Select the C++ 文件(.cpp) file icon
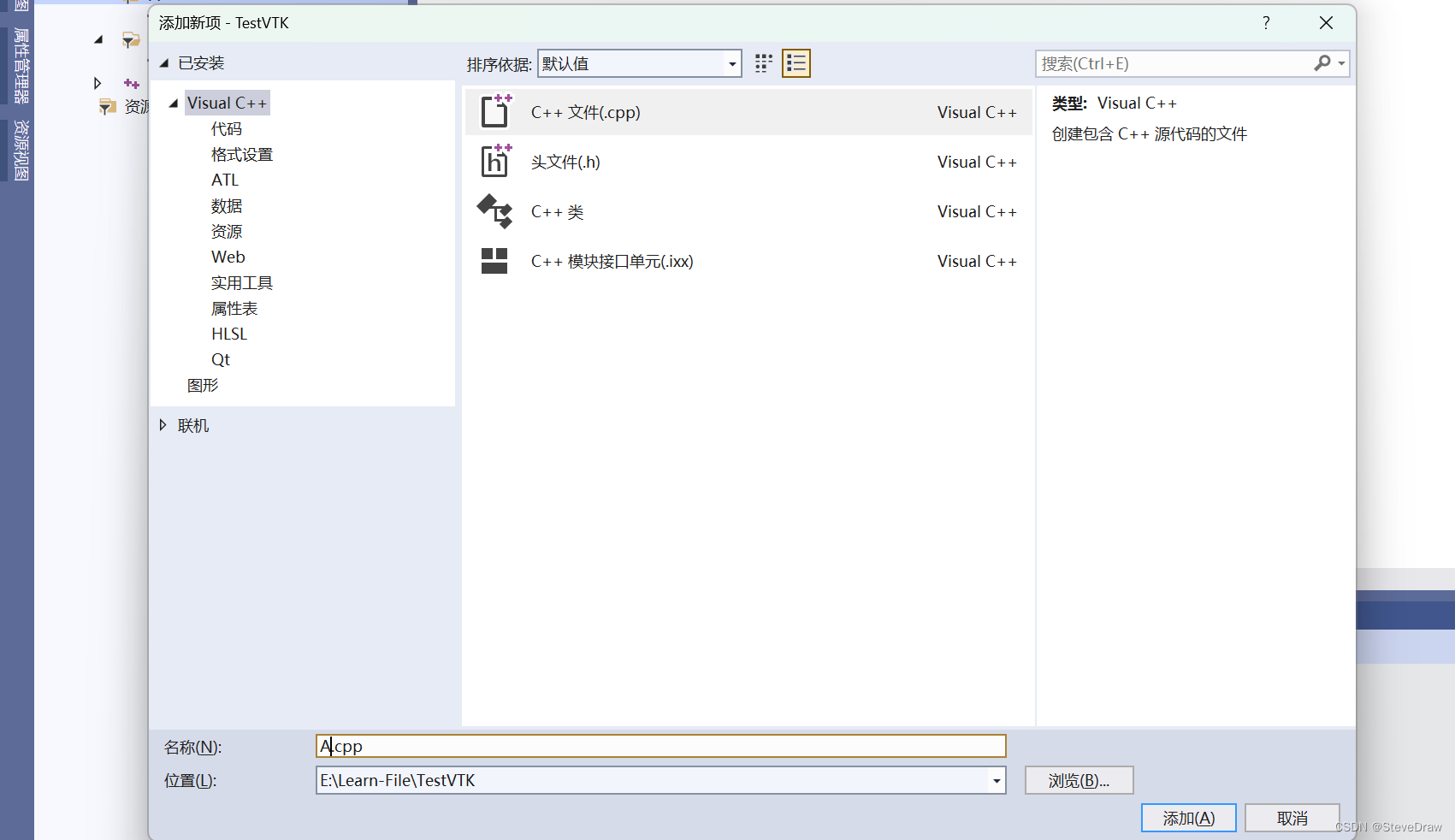 tap(496, 111)
